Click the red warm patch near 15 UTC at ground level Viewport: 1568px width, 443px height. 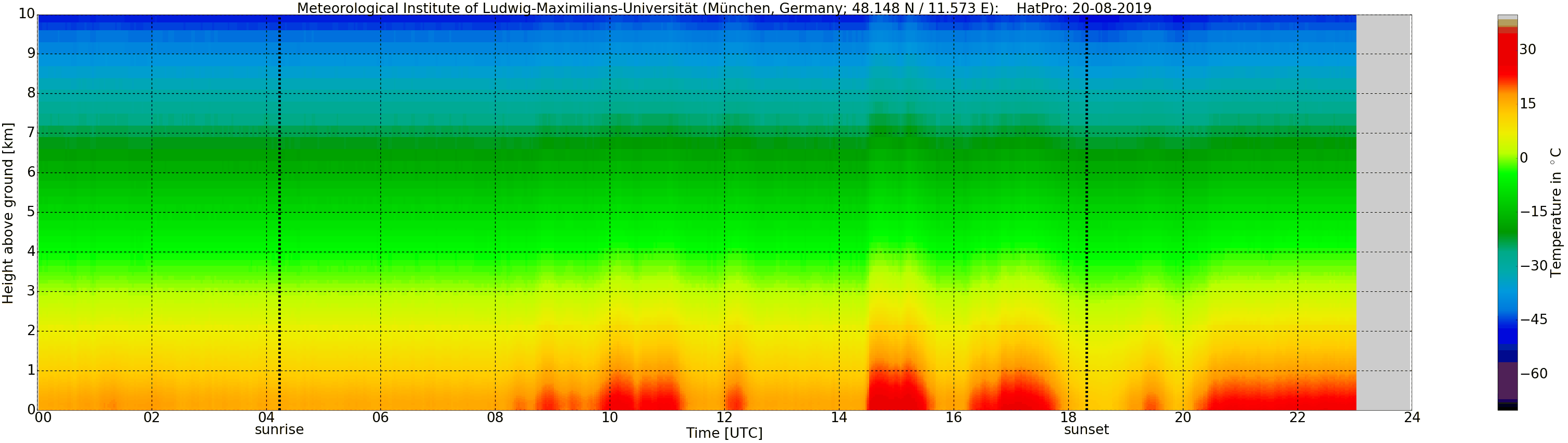895,389
